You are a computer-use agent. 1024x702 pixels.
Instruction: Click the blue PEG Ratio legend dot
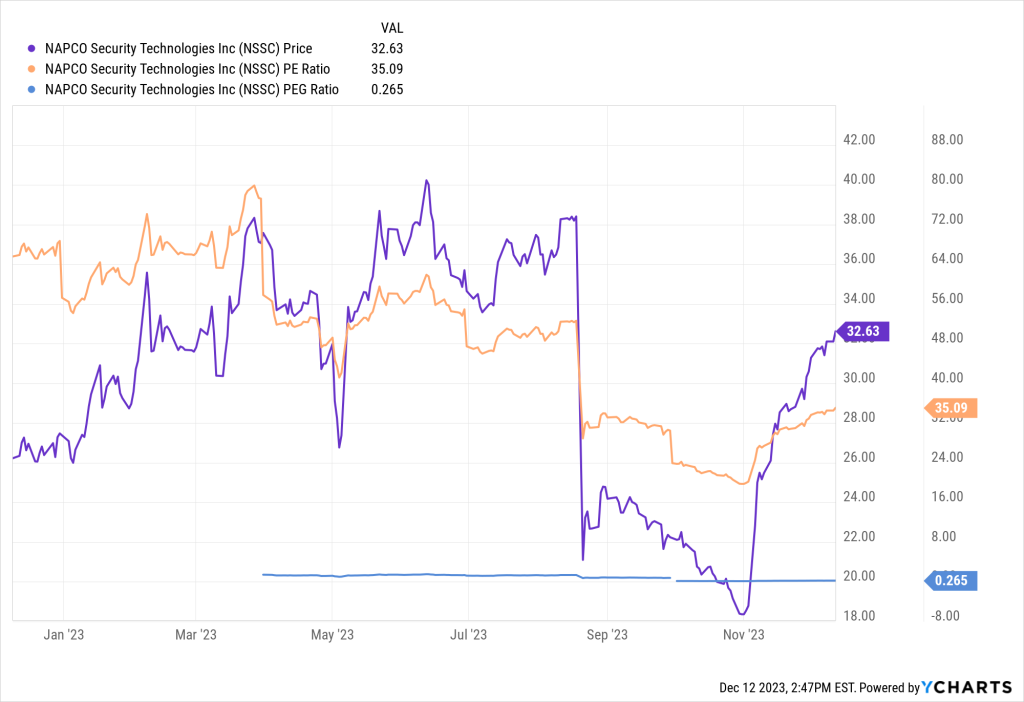pos(33,90)
